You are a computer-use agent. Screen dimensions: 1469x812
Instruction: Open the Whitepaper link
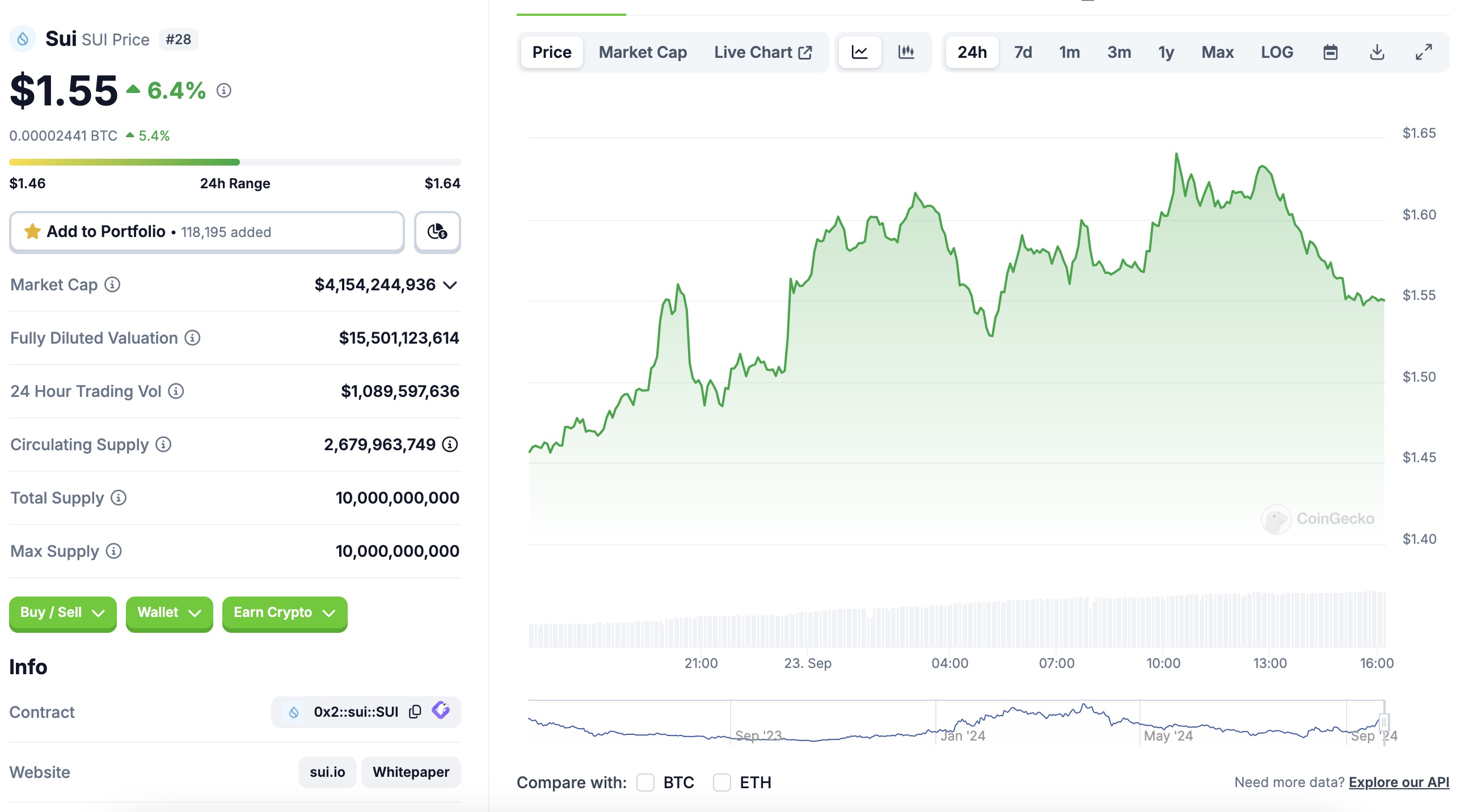coord(411,772)
